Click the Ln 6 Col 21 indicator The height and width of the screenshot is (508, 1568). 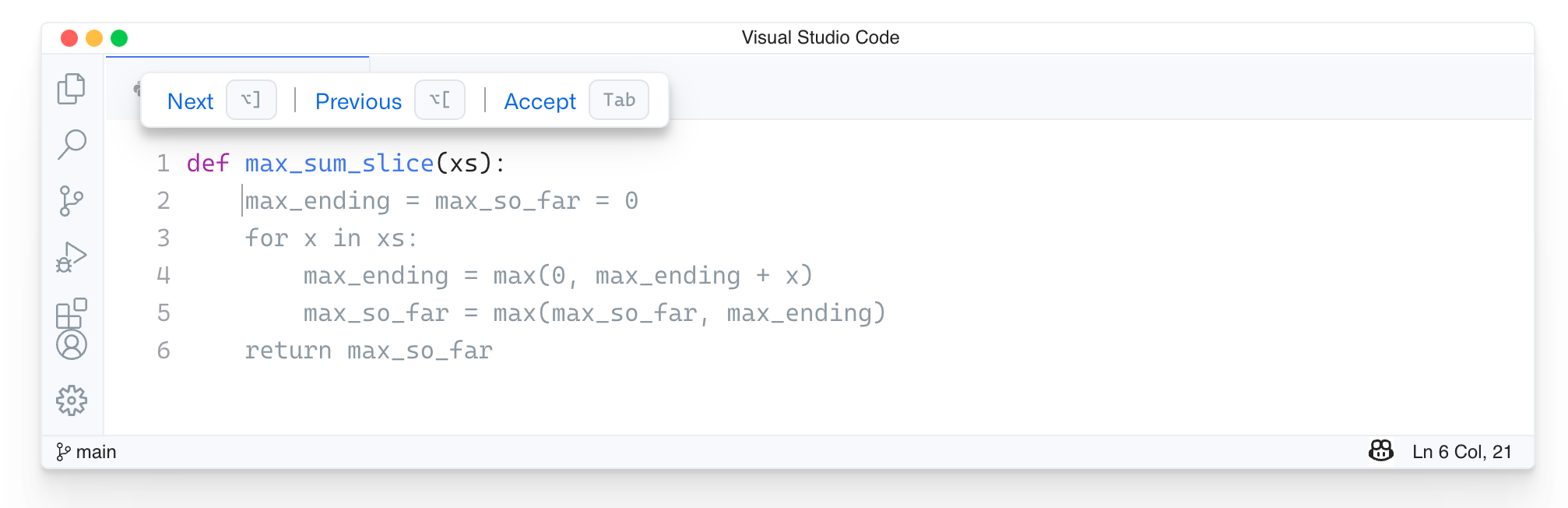(x=1461, y=452)
